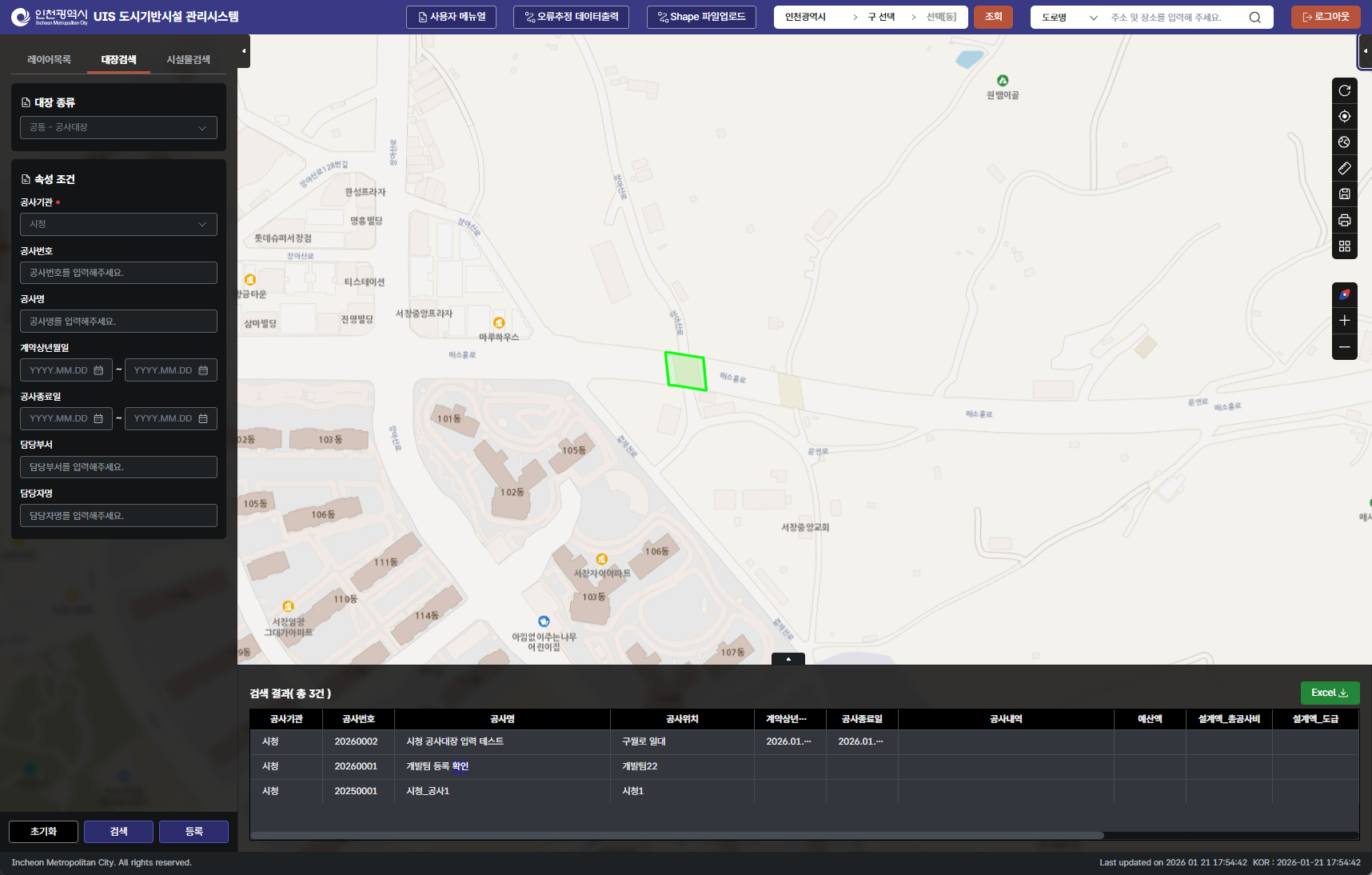Click the print map icon

(x=1344, y=220)
